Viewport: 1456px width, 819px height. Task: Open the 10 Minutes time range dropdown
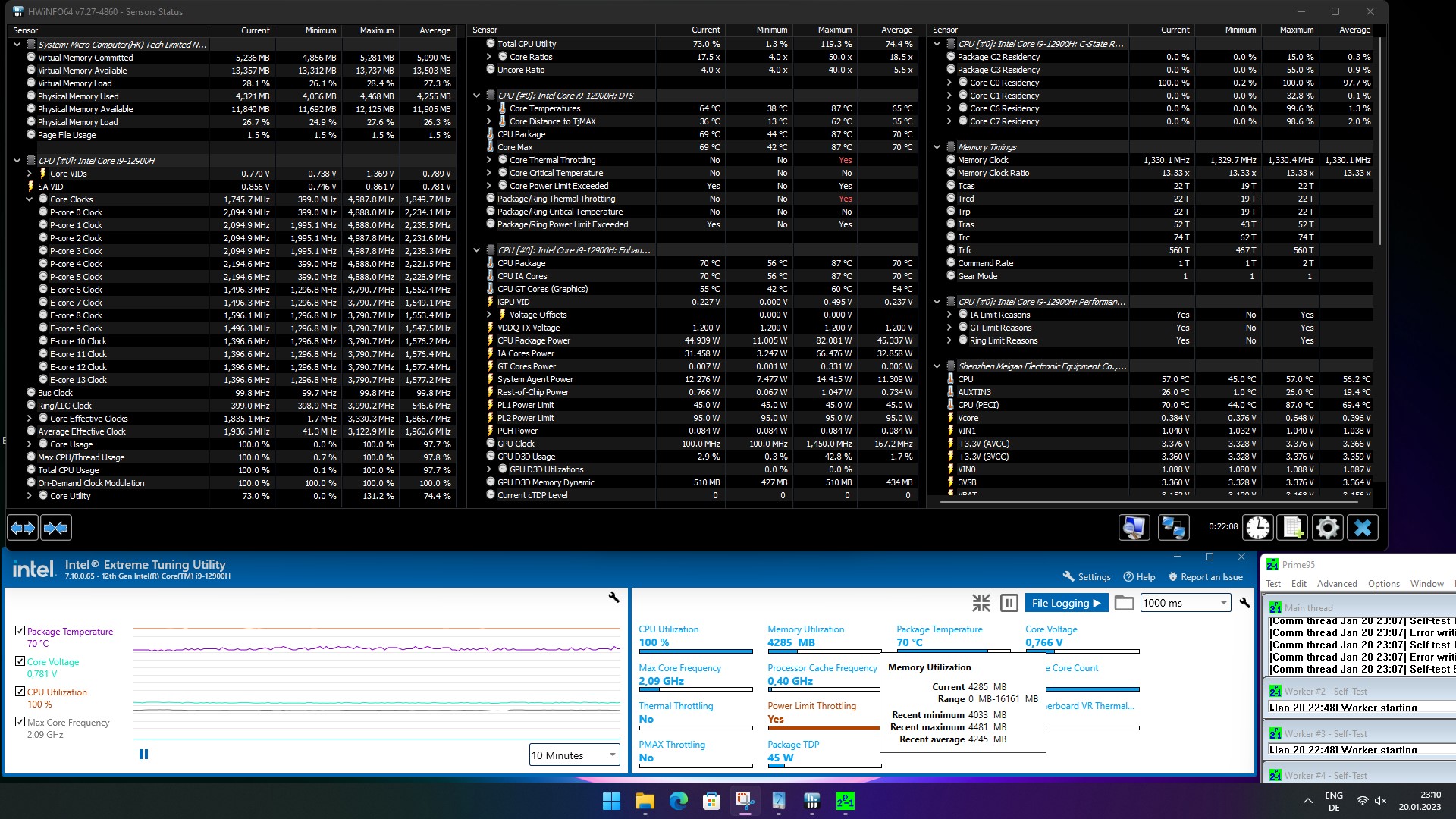[574, 755]
